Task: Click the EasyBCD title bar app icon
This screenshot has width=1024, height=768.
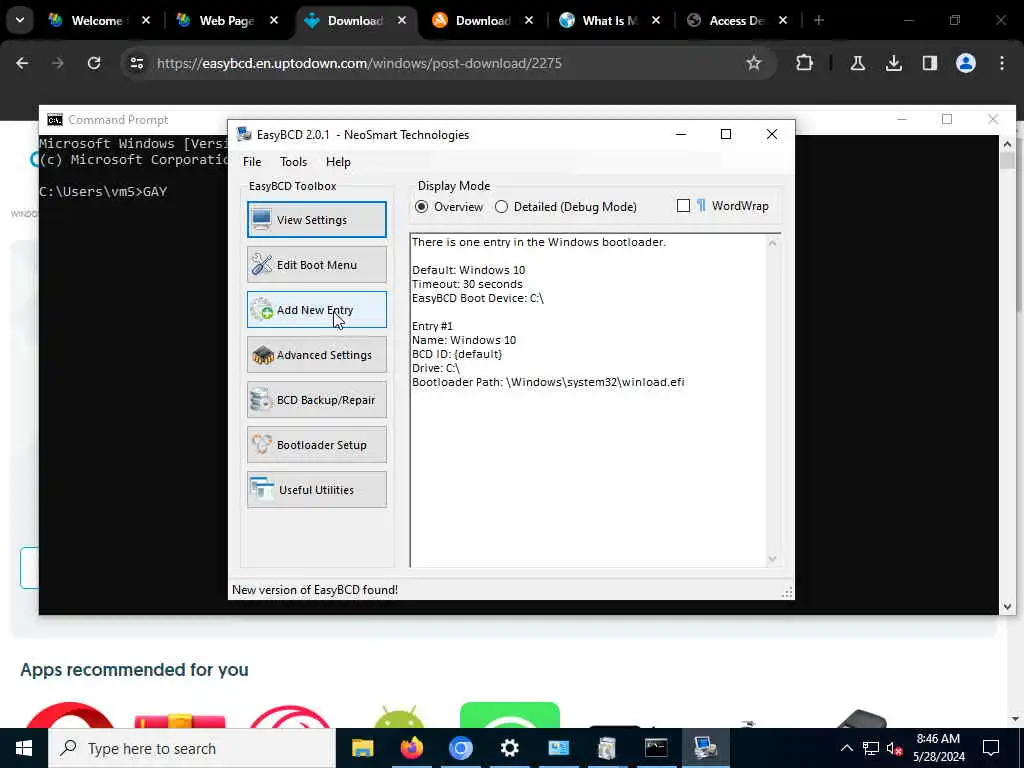Action: (x=244, y=134)
